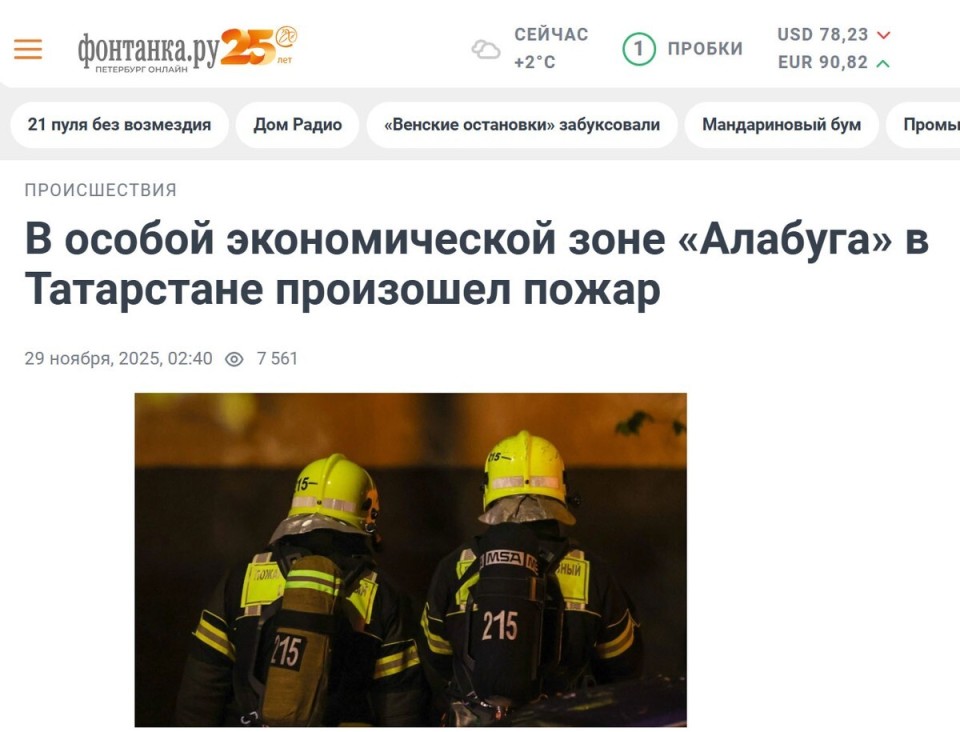The width and height of the screenshot is (960, 732).
Task: Click the USD 78,23 exchange rate
Action: 822,34
